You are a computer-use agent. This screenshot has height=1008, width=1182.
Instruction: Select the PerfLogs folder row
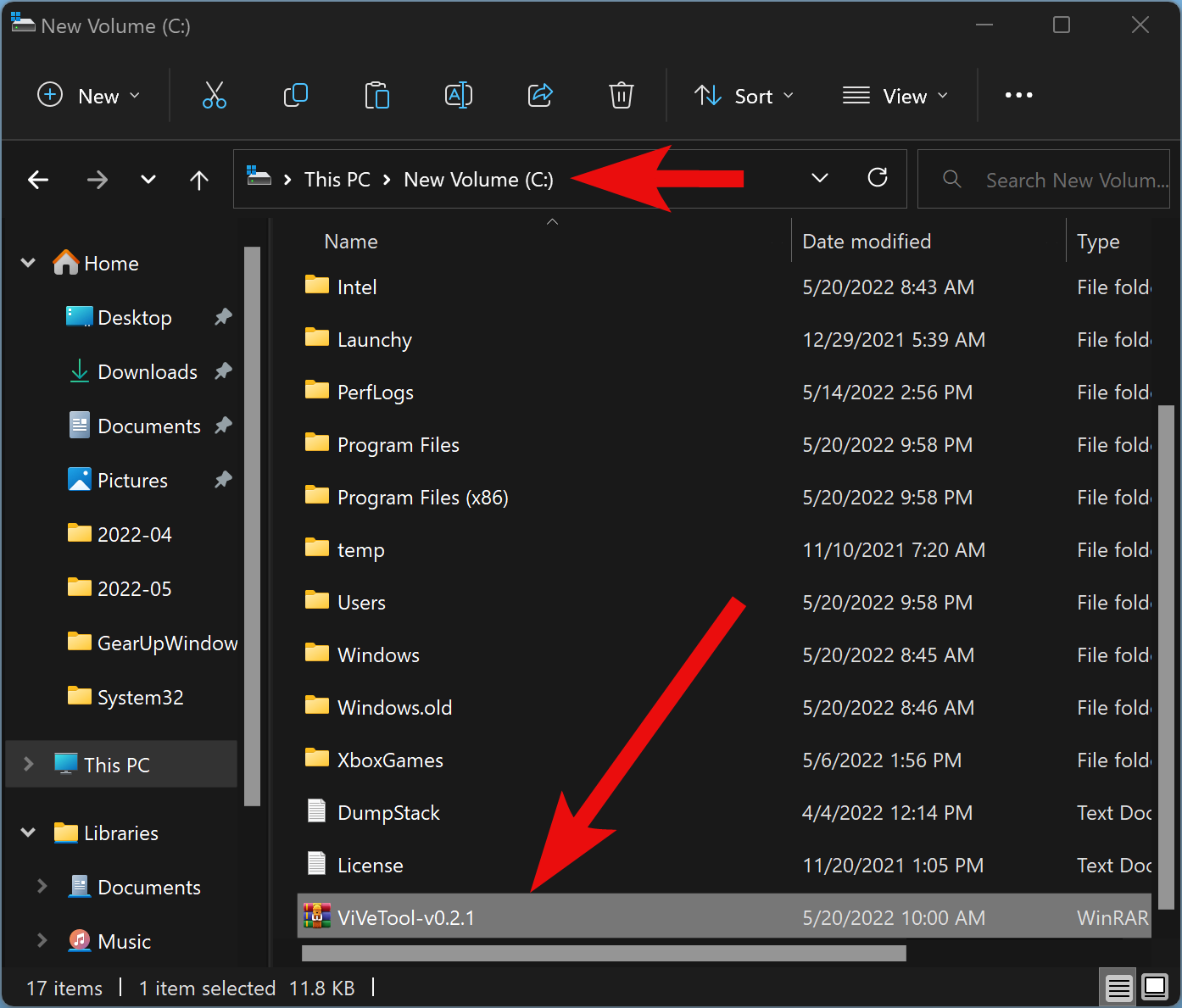pos(724,392)
